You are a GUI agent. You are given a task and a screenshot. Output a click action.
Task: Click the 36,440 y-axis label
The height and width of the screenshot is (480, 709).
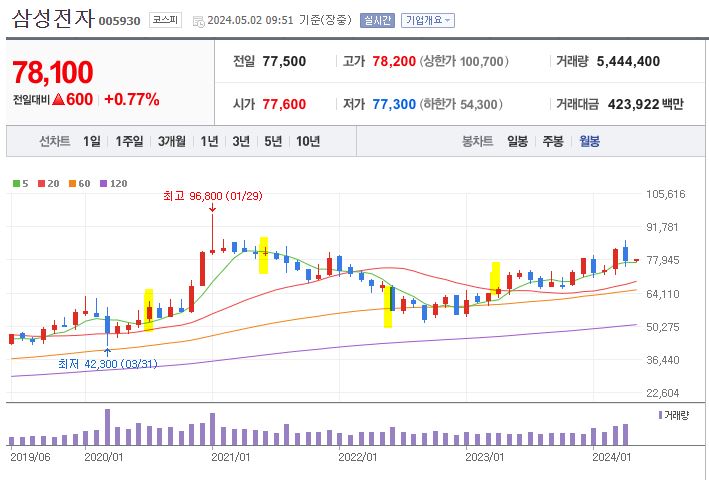662,360
